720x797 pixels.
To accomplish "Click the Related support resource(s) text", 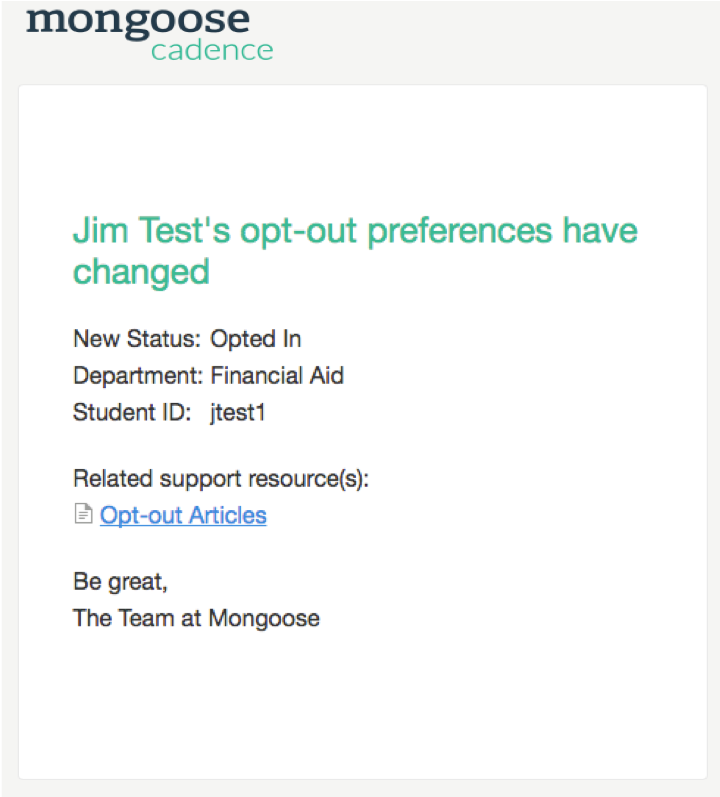I will click(x=221, y=479).
